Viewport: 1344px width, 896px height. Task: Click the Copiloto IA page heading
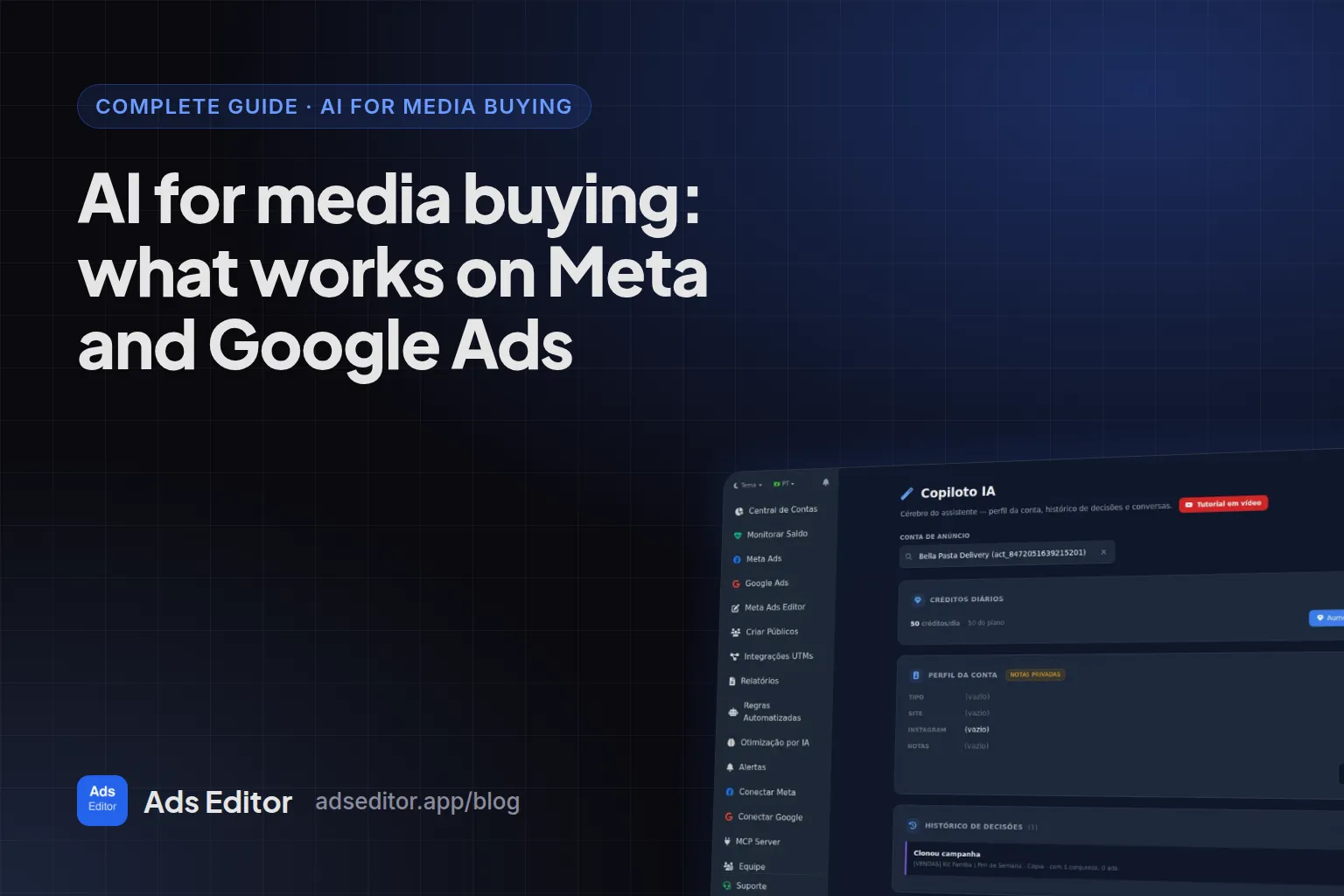coord(958,492)
